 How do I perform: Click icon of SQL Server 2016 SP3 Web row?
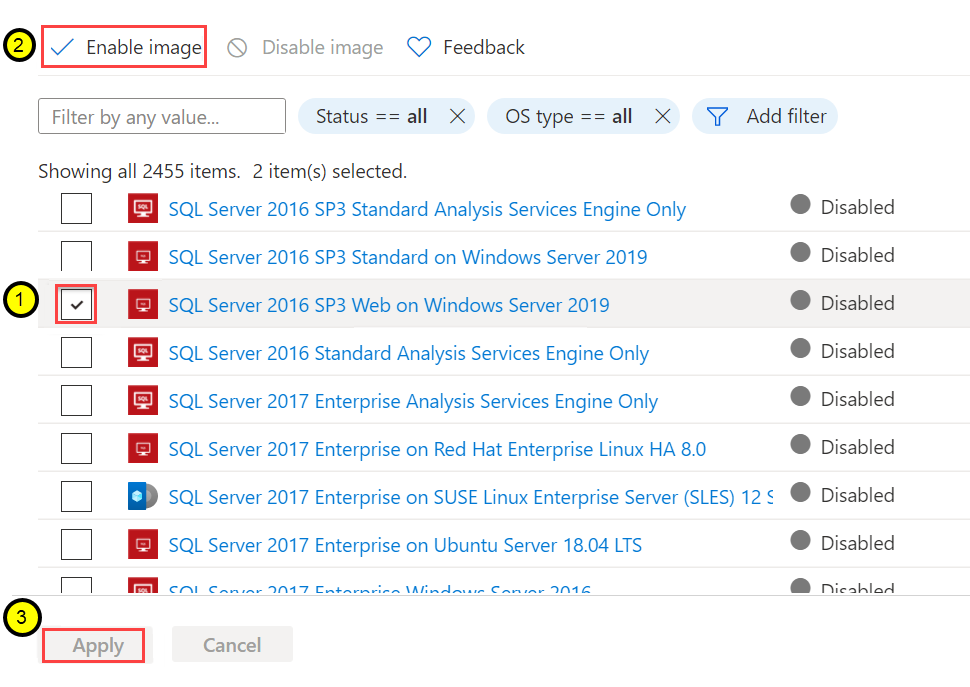point(143,304)
